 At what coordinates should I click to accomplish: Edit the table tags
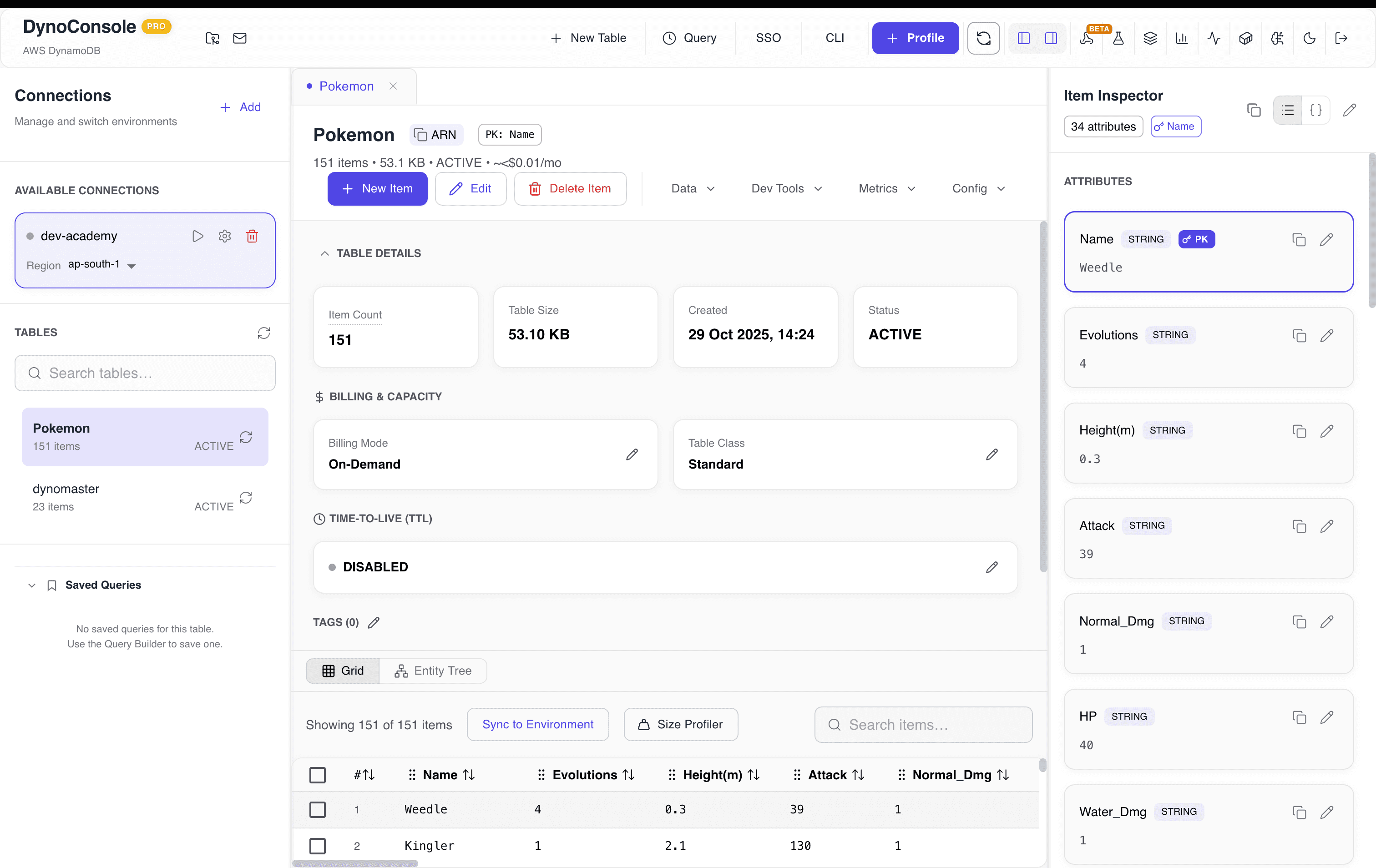pyautogui.click(x=374, y=623)
